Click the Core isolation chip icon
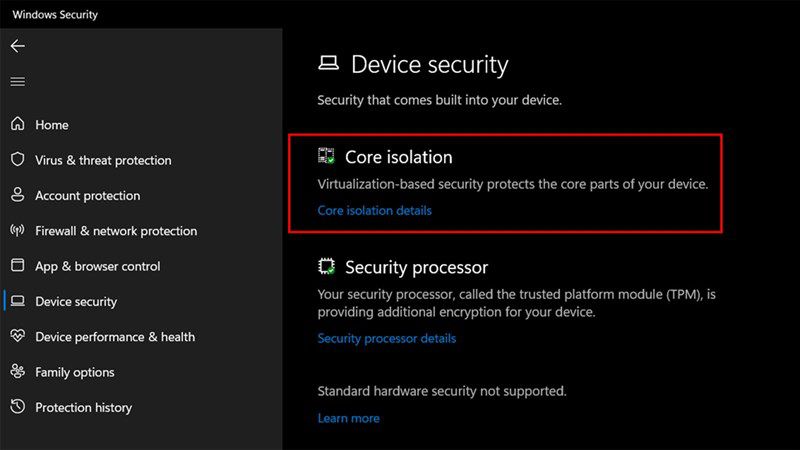Viewport: 800px width, 450px height. point(326,156)
